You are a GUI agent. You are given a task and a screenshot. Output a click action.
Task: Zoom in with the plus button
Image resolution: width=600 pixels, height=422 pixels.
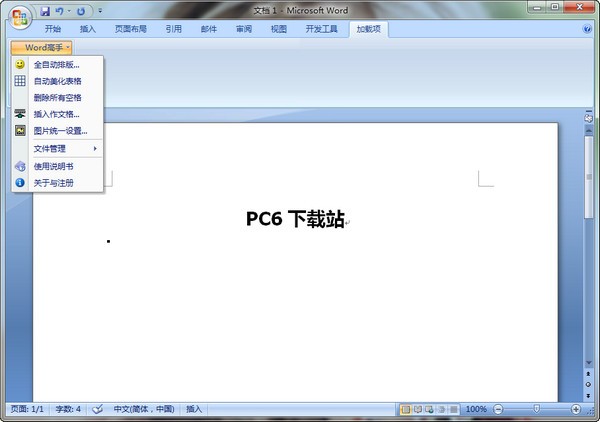pyautogui.click(x=576, y=410)
